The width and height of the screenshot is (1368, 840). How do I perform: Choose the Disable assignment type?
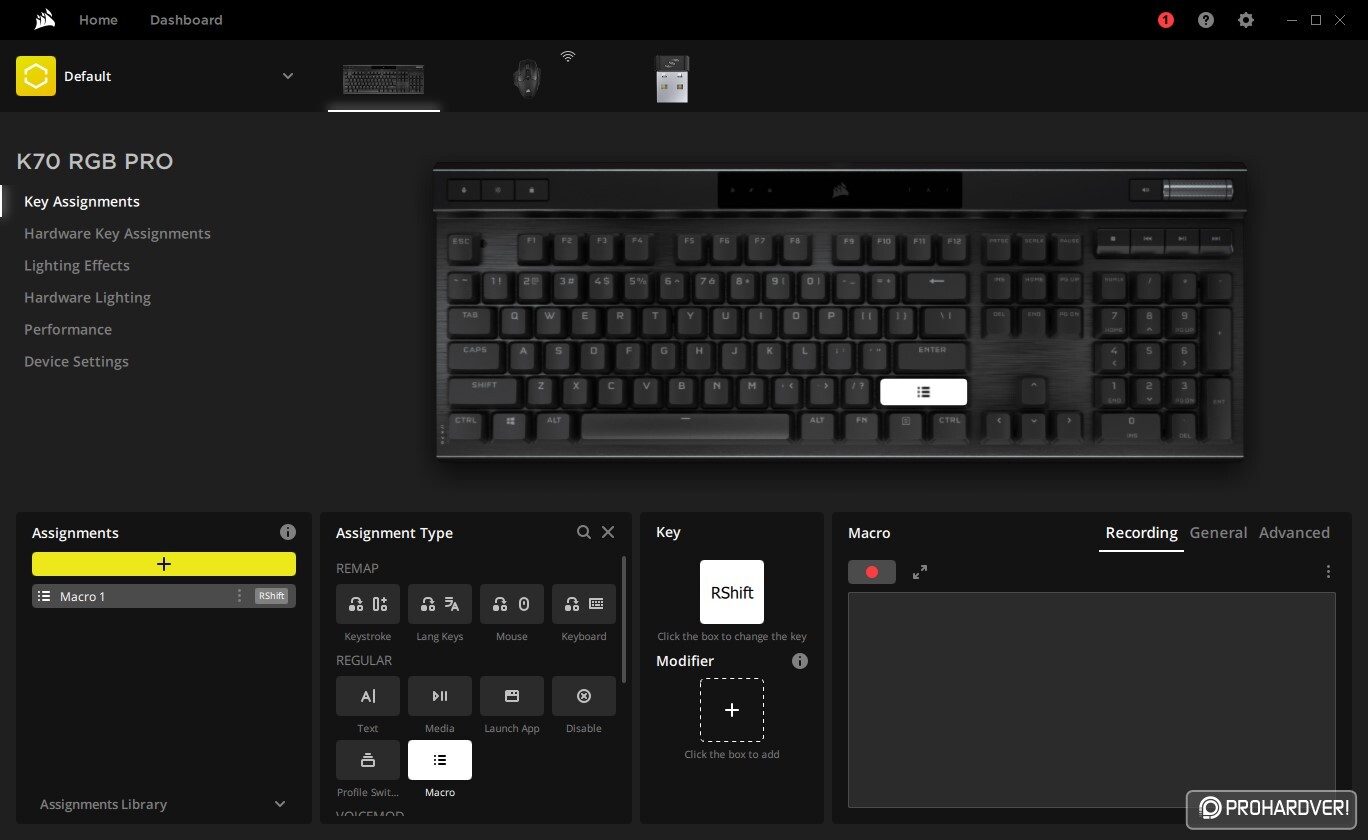(584, 696)
